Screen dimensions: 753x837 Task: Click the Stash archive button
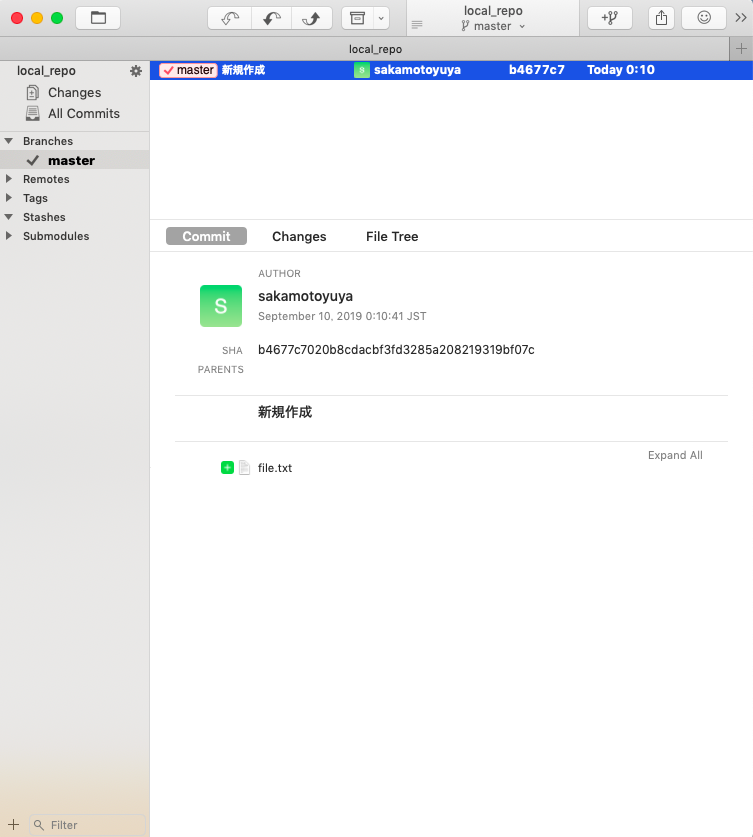[357, 18]
